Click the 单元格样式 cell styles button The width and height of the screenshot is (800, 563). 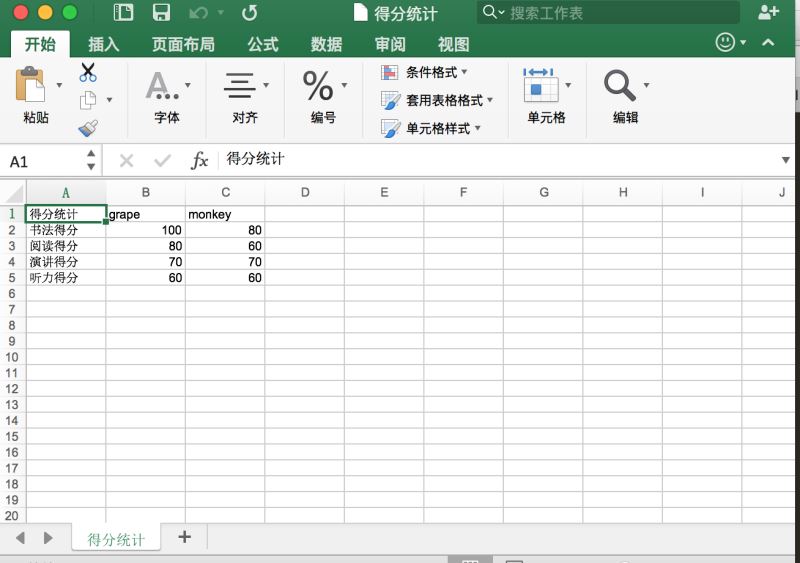tap(431, 128)
